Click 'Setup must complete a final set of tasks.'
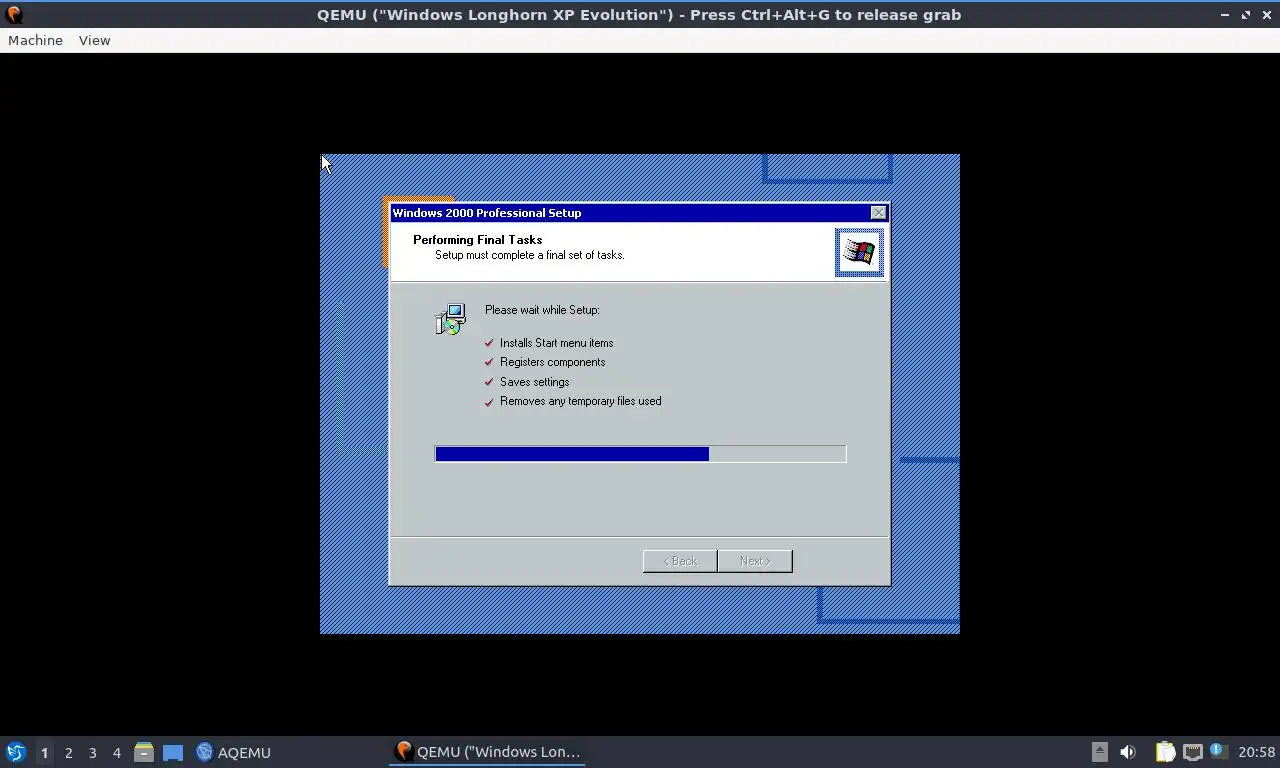This screenshot has height=768, width=1280. (529, 255)
